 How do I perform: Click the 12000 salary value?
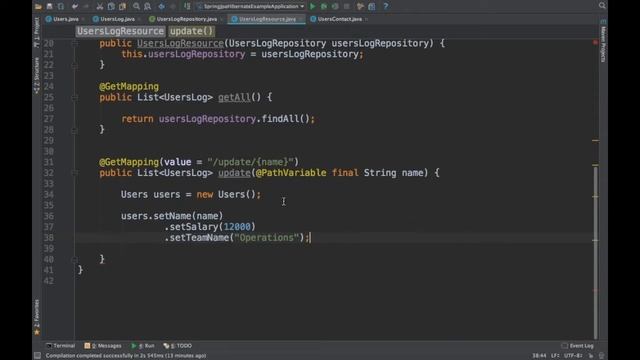(237, 227)
